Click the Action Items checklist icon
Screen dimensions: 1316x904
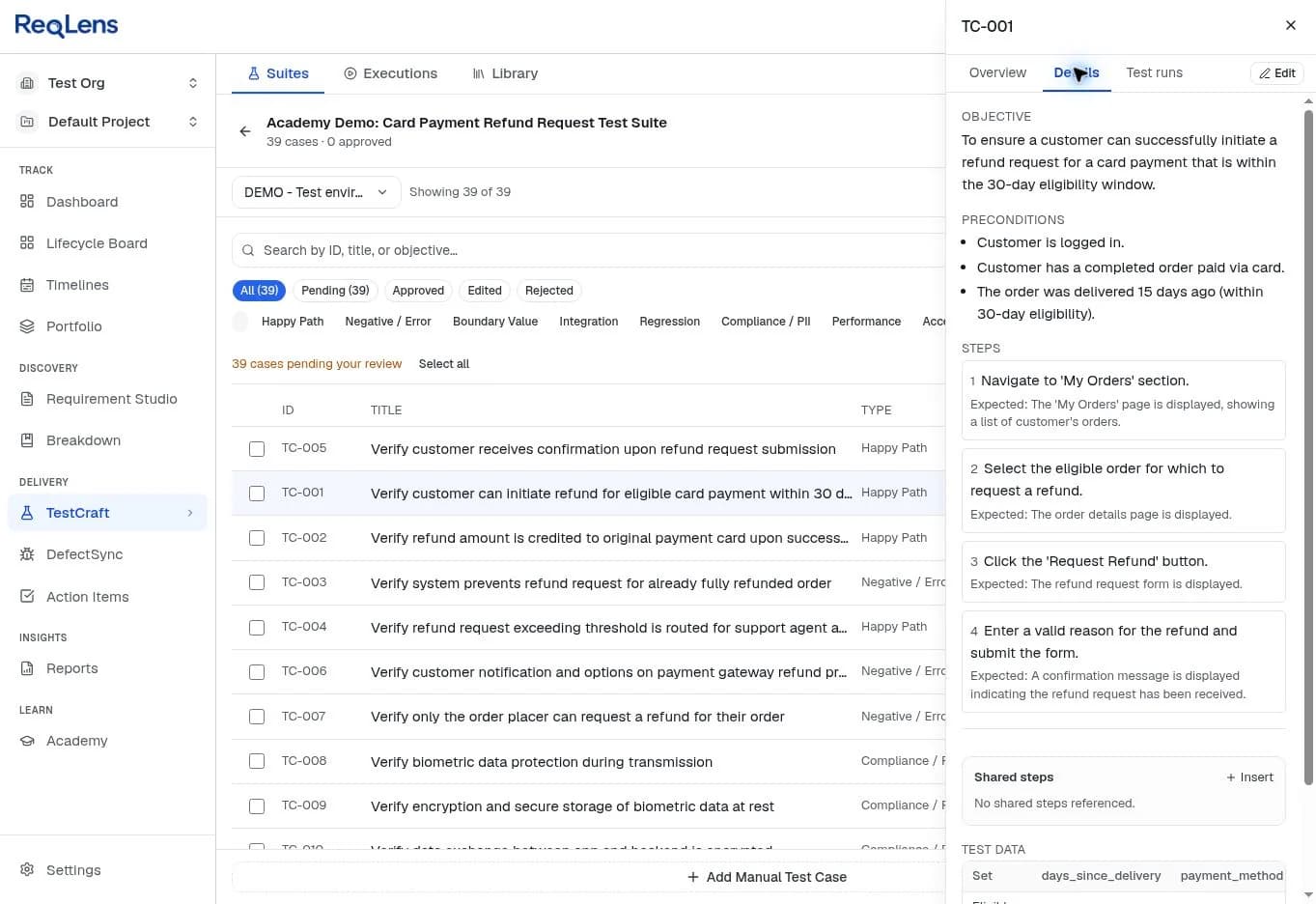(x=27, y=597)
